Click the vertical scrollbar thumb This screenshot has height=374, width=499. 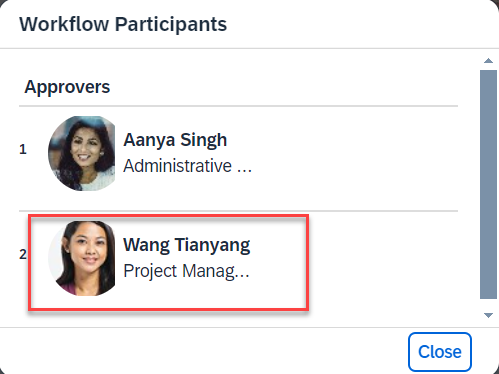pos(488,184)
